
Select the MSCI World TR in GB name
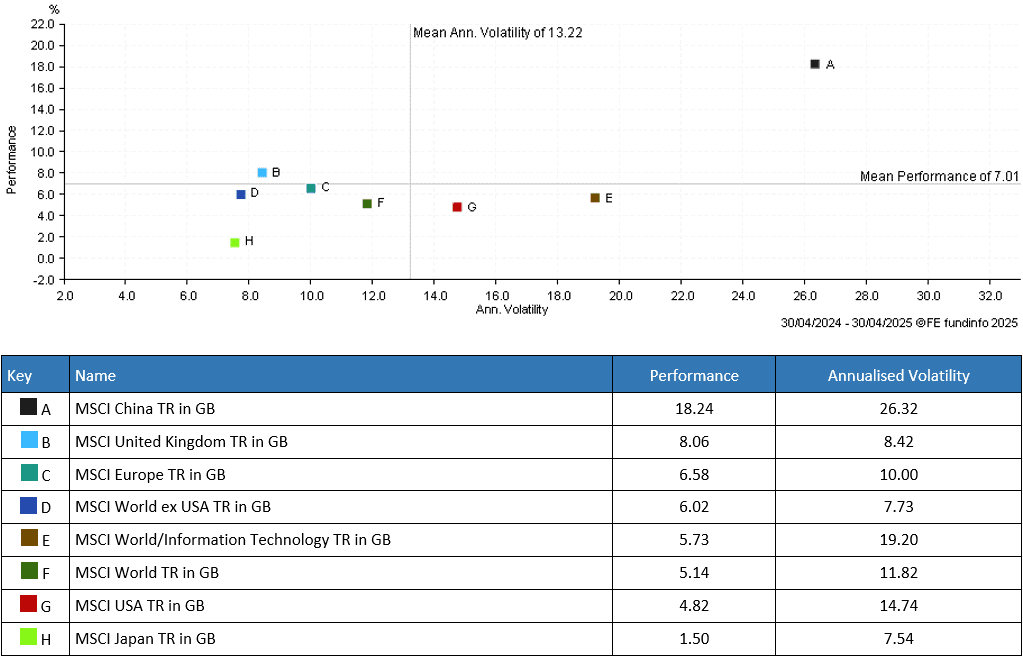(147, 573)
